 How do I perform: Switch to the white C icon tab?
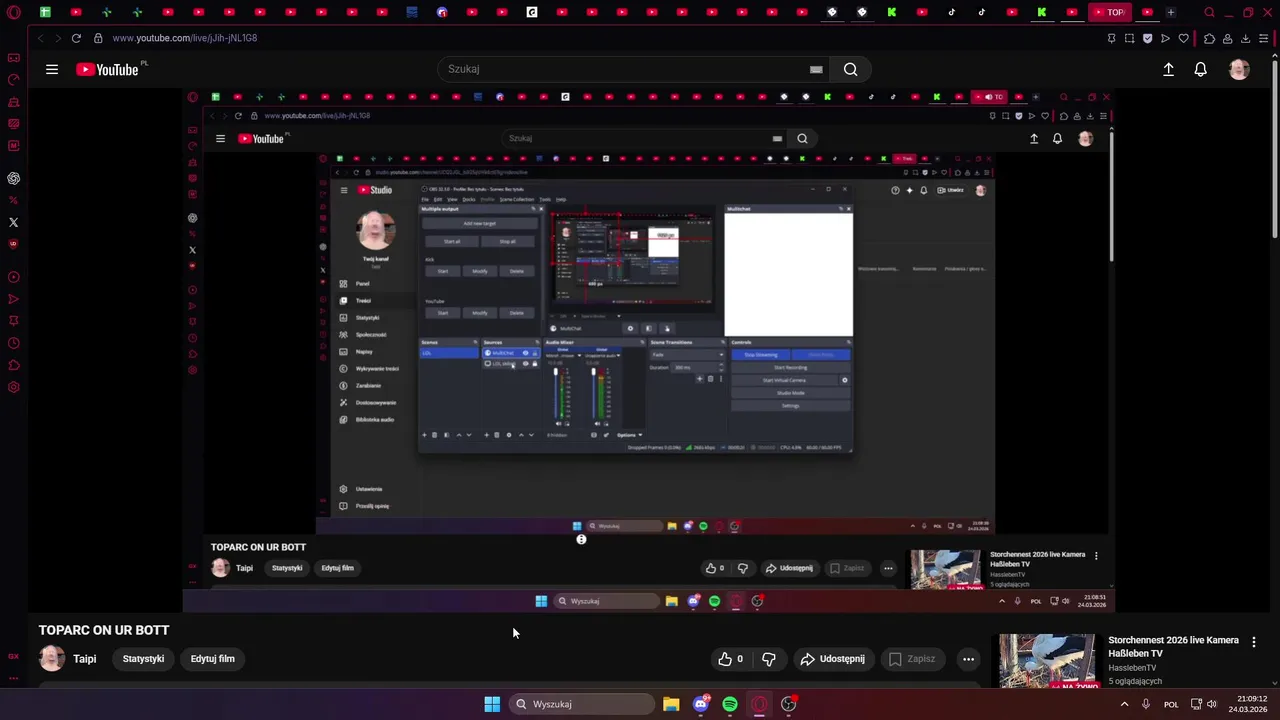coord(532,13)
